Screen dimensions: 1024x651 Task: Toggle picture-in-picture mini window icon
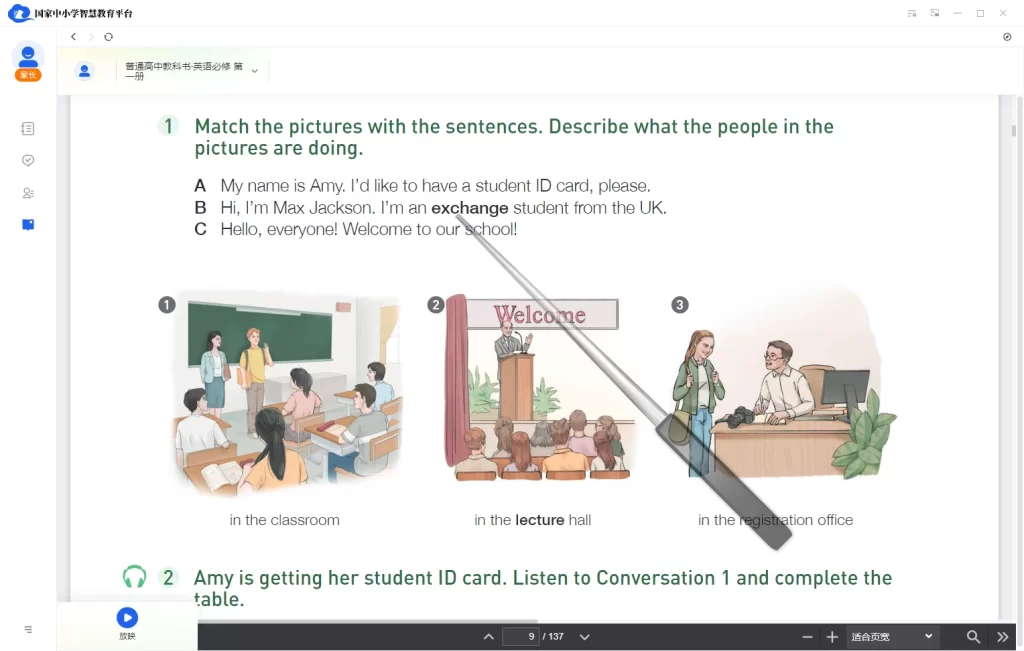935,13
